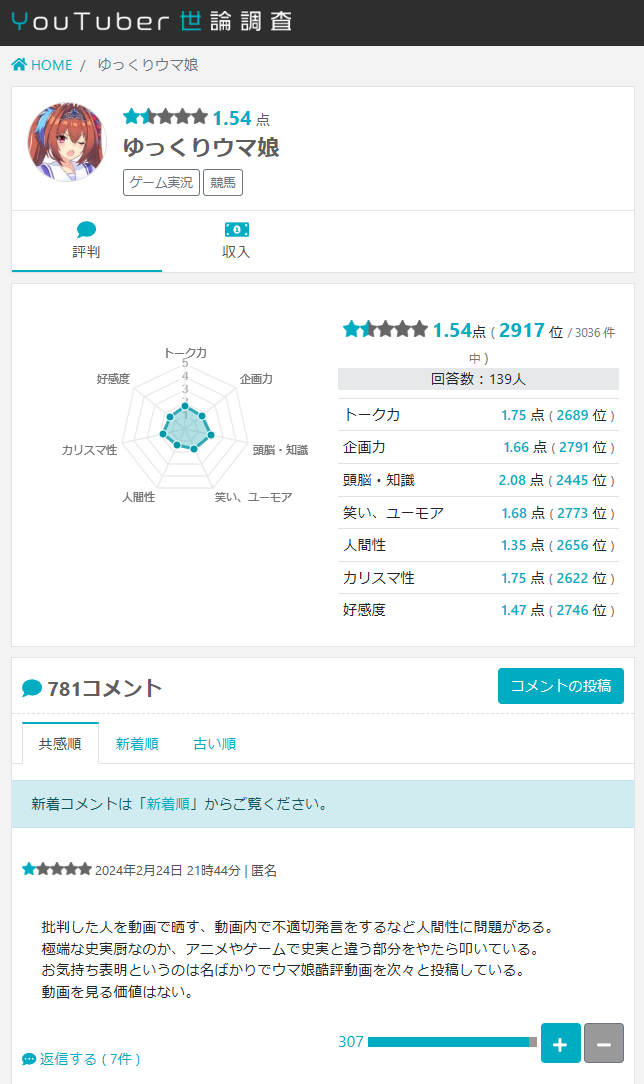Click the comment bubble beside 781コメント
The width and height of the screenshot is (644, 1084).
pos(32,688)
